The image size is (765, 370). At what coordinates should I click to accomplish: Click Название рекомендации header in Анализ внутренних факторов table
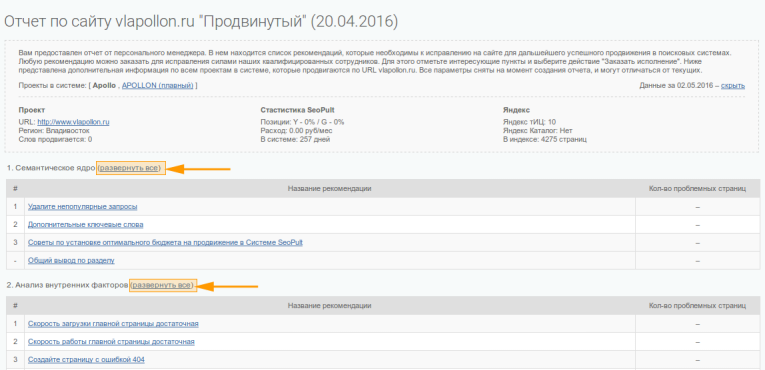[x=330, y=306]
